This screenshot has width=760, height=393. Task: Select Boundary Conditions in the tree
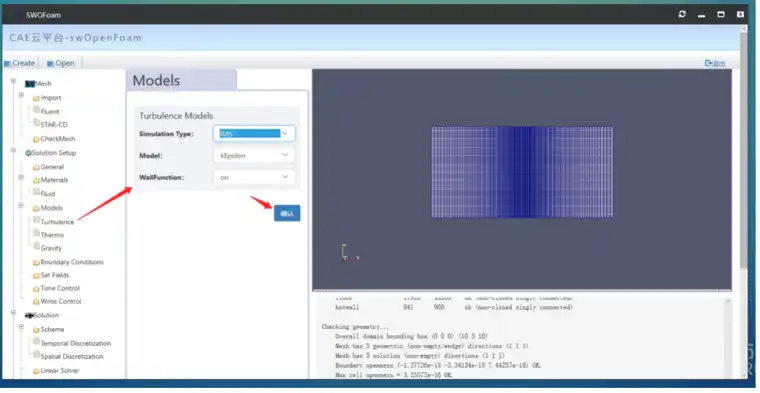72,262
